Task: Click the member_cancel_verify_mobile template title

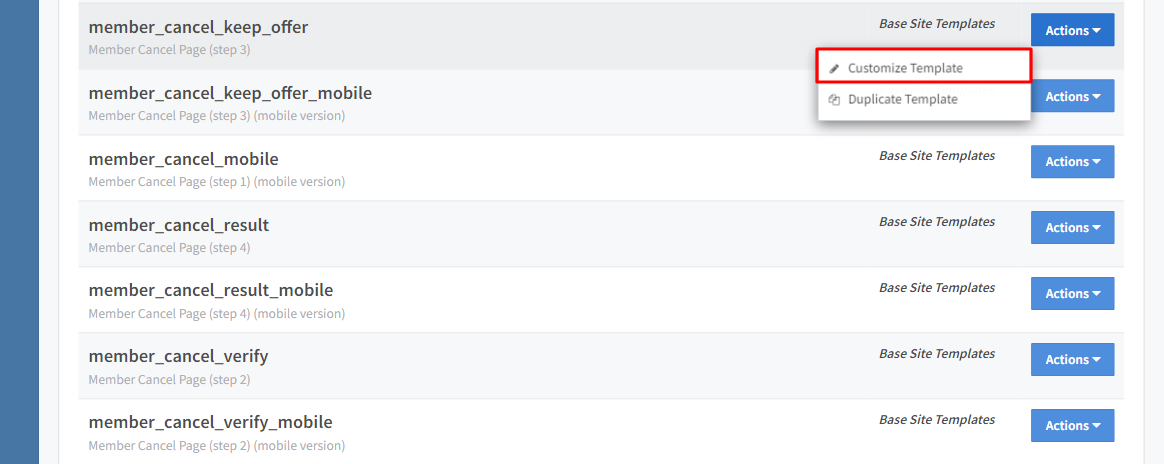Action: tap(210, 422)
